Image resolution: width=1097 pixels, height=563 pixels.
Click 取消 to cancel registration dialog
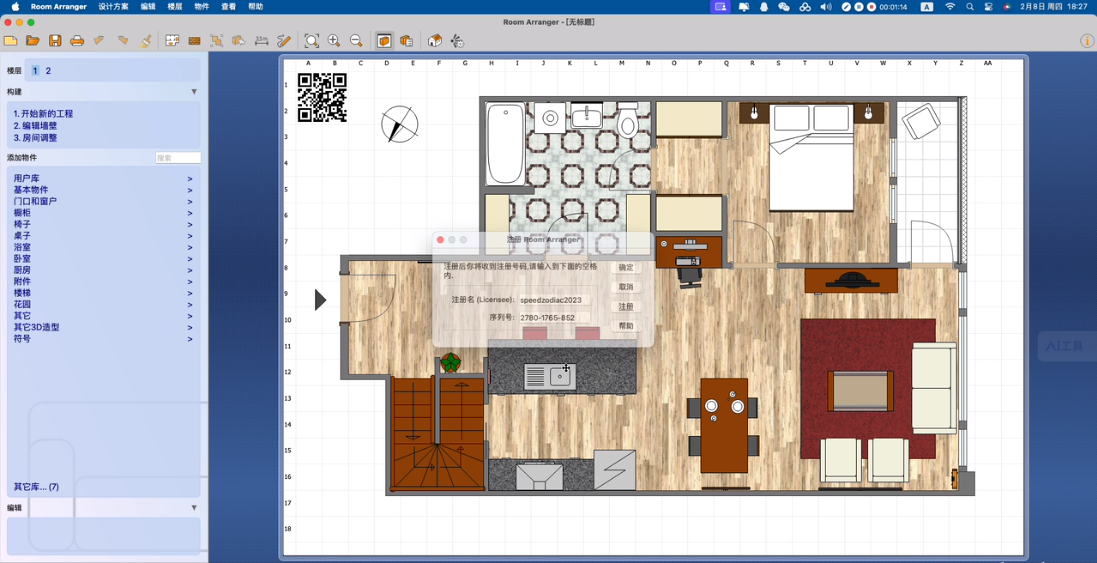click(625, 287)
